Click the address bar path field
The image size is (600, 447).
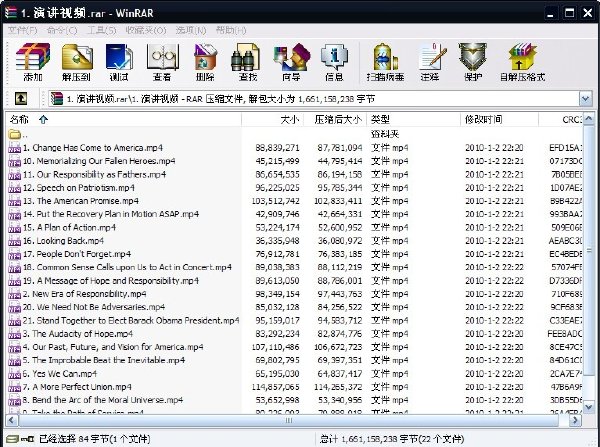tap(314, 99)
